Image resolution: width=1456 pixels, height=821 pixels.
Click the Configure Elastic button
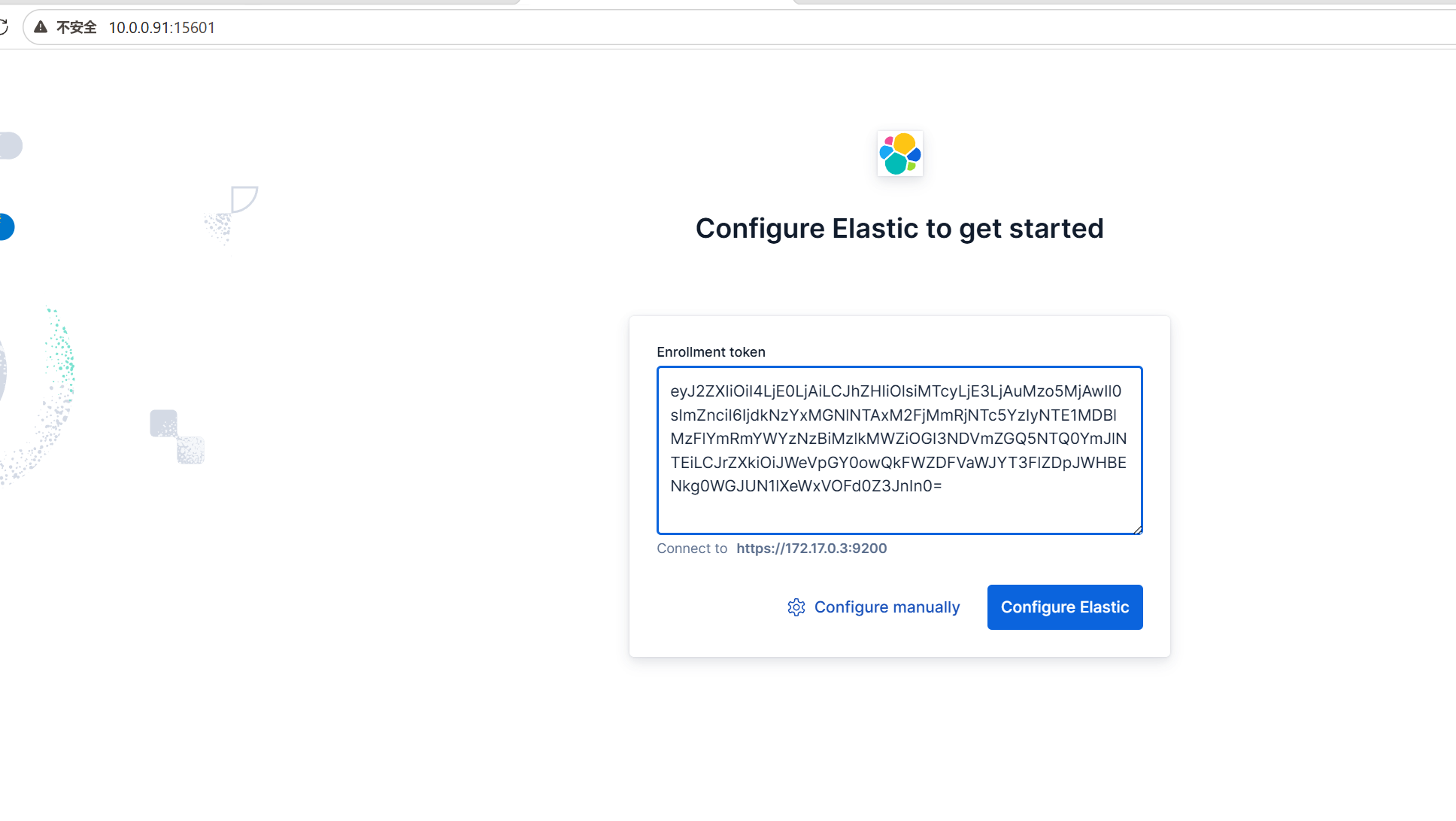pyautogui.click(x=1064, y=607)
